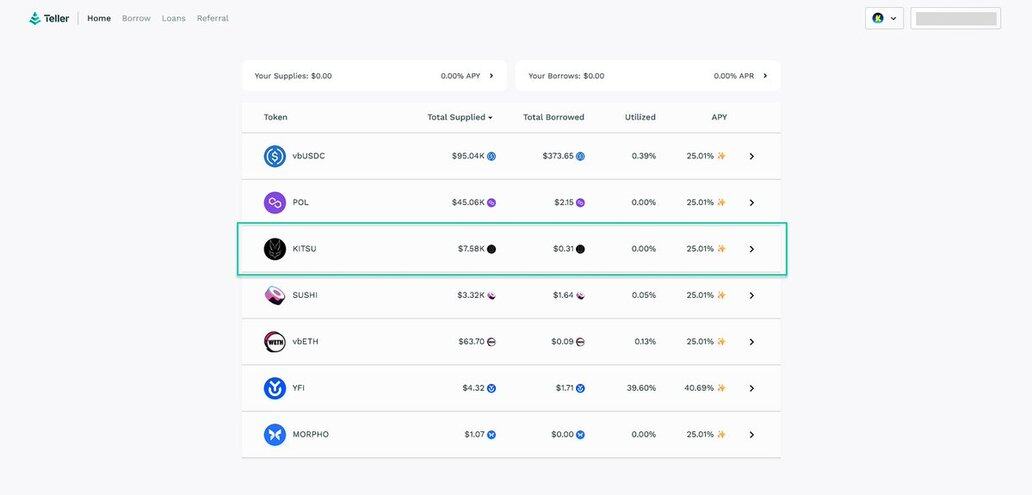Screen dimensions: 1032x495
Task: Click sparkle icon beside YFI 40.69% APY
Action: (x=721, y=388)
